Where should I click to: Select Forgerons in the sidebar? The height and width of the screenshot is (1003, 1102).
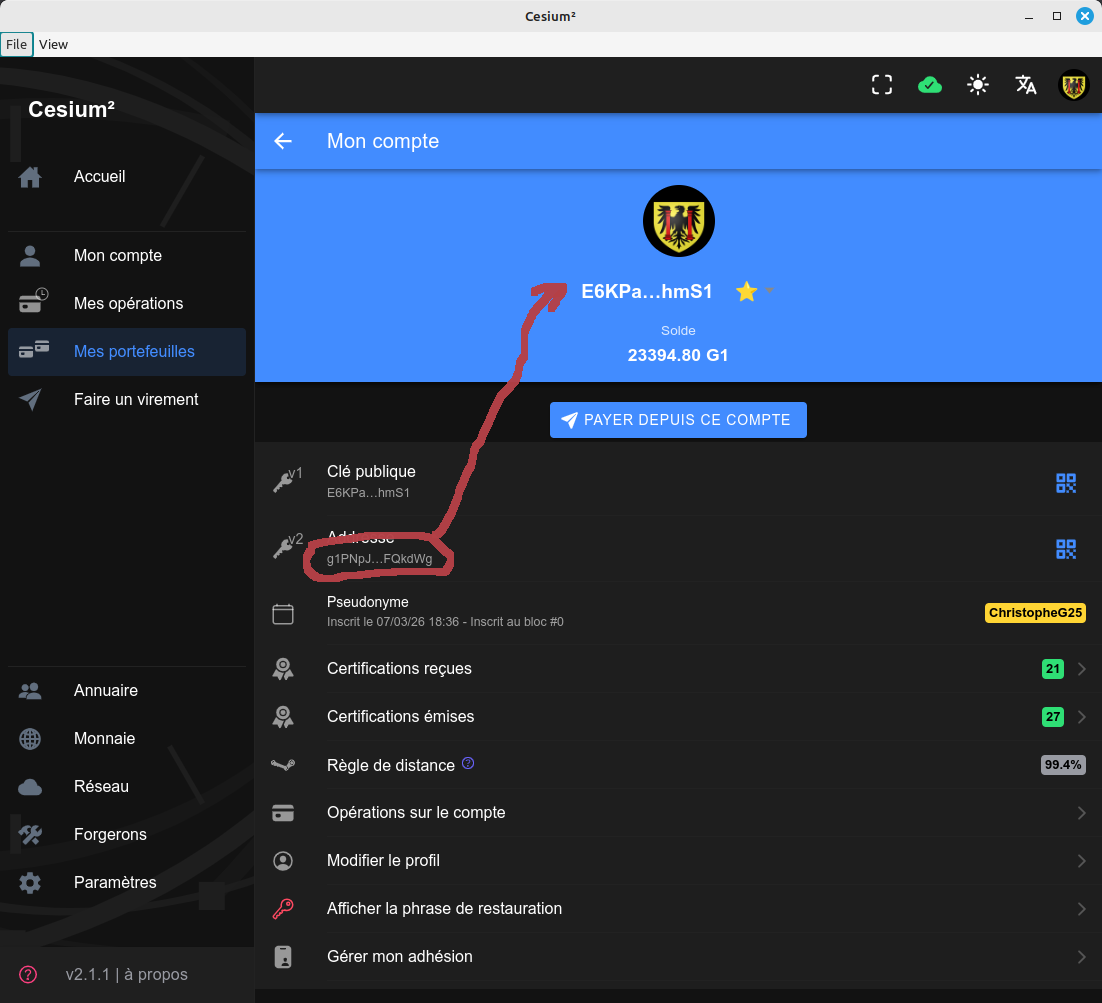pyautogui.click(x=110, y=834)
